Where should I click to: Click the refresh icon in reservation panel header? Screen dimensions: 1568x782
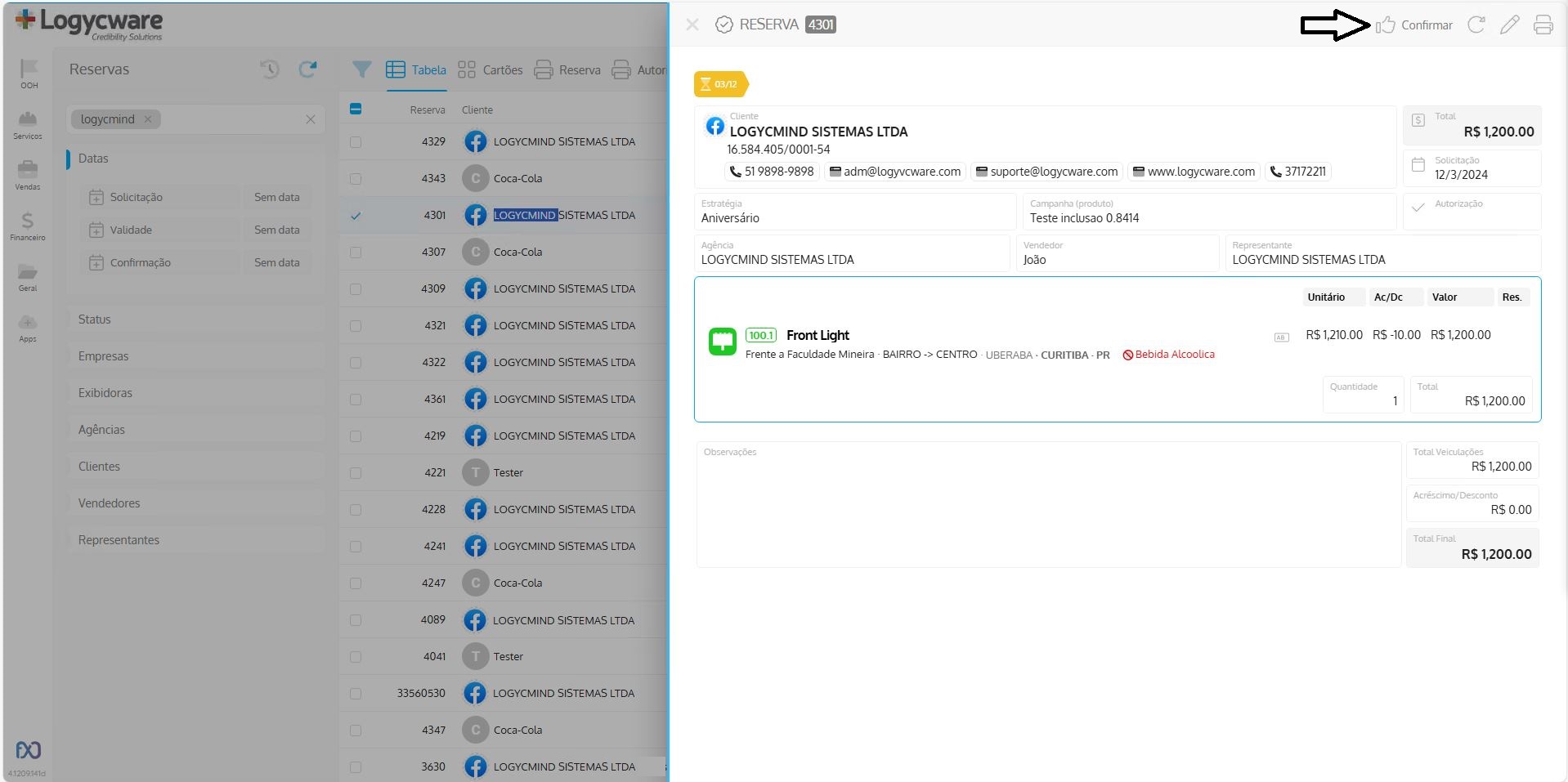tap(1476, 25)
